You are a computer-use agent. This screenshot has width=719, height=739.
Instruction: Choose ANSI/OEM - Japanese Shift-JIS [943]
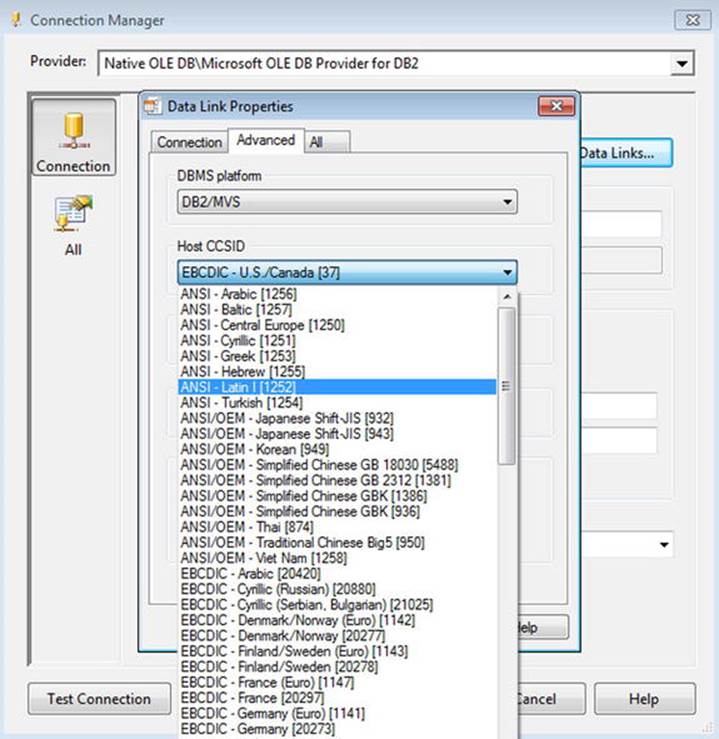click(337, 434)
